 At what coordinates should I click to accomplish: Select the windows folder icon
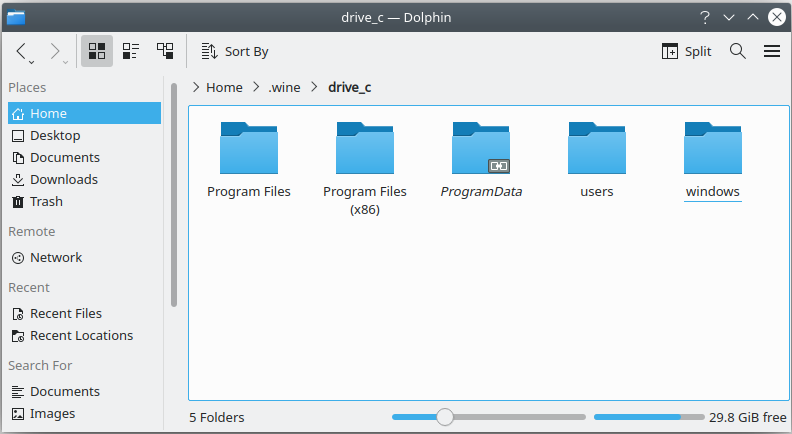(713, 148)
